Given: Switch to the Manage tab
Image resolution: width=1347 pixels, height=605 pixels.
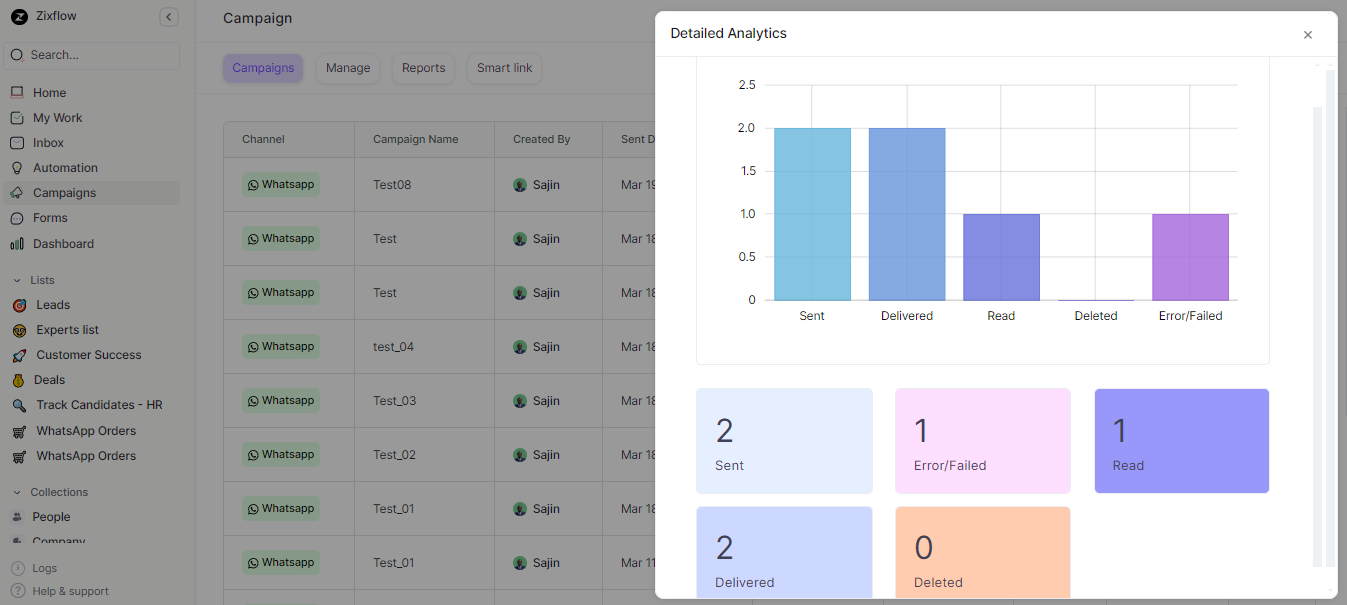Looking at the screenshot, I should 347,67.
